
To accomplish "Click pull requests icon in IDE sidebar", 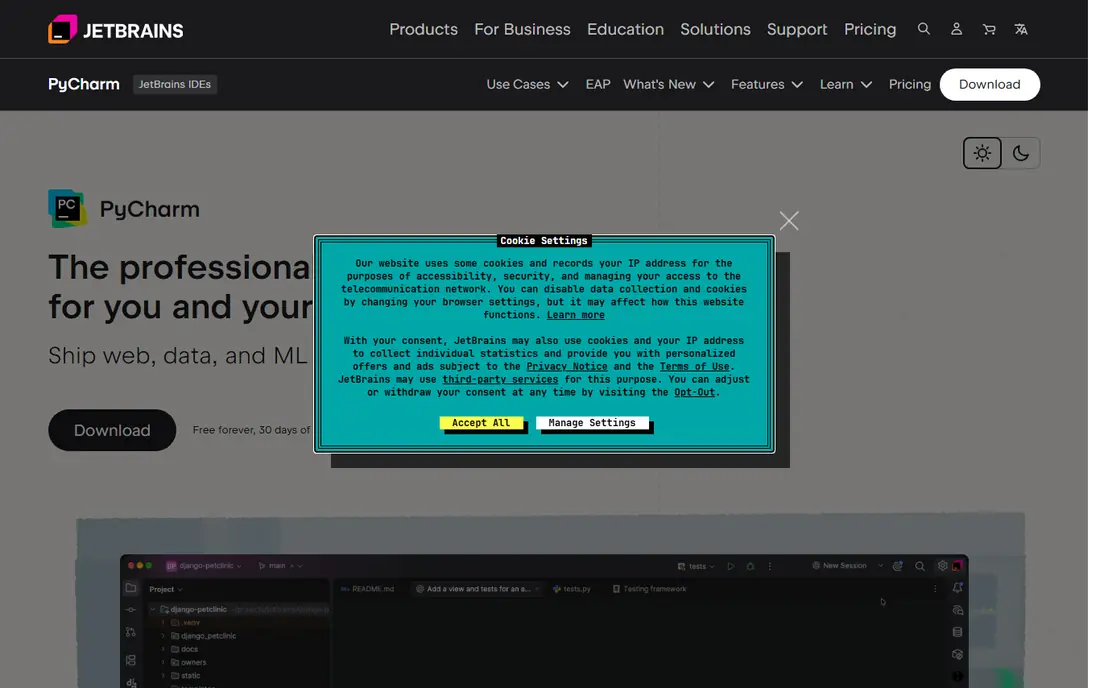I will click(x=131, y=632).
